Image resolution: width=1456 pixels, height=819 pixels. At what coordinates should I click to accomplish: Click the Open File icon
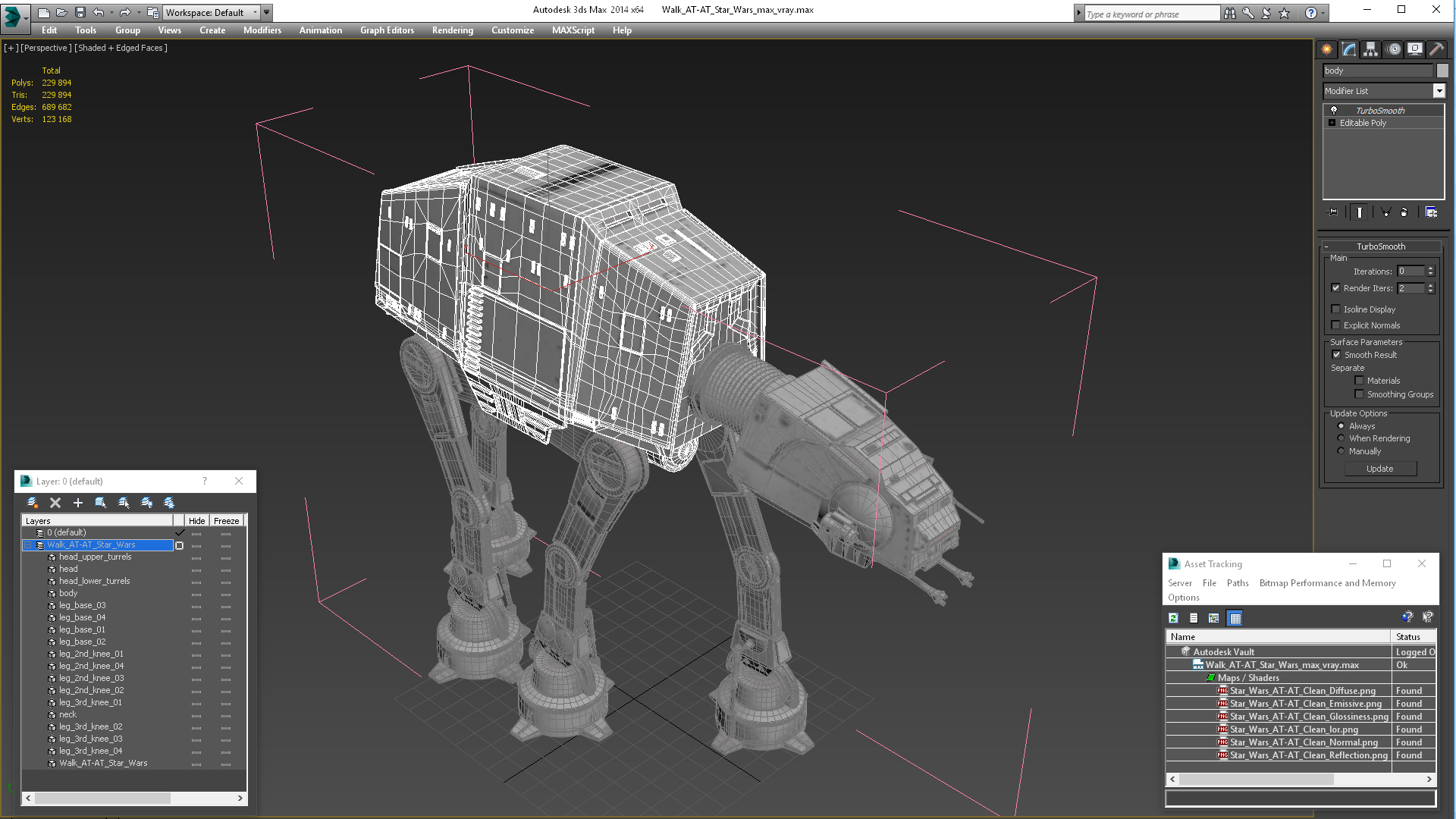coord(61,12)
